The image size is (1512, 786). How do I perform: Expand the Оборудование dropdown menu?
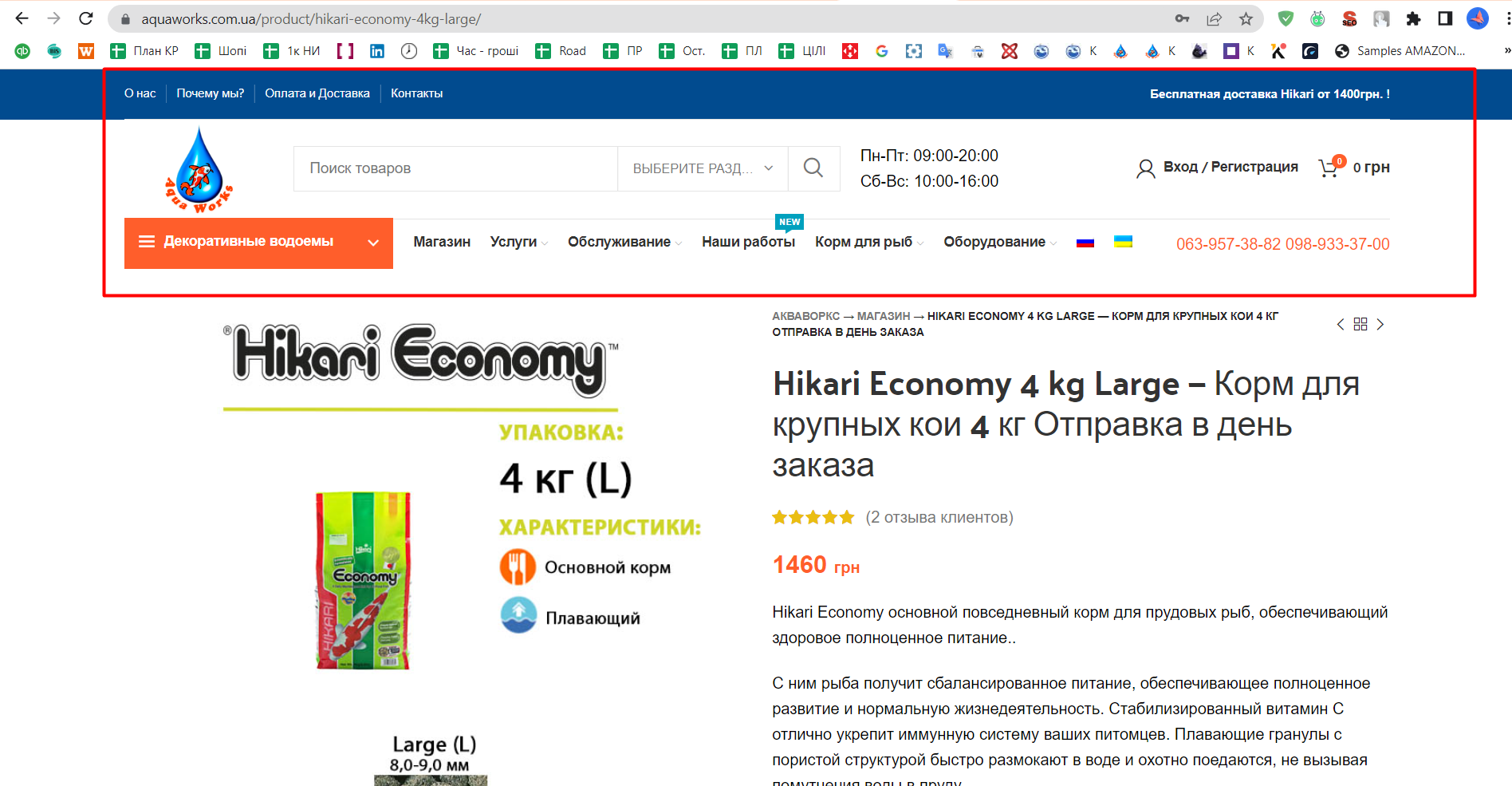[1000, 242]
